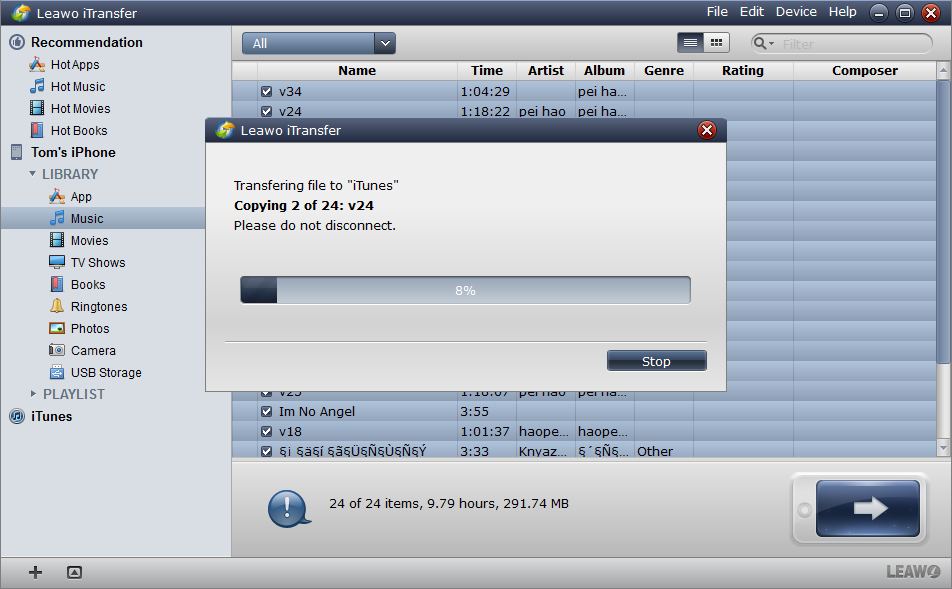Click the transfer arrow button
The height and width of the screenshot is (589, 952).
coord(868,508)
